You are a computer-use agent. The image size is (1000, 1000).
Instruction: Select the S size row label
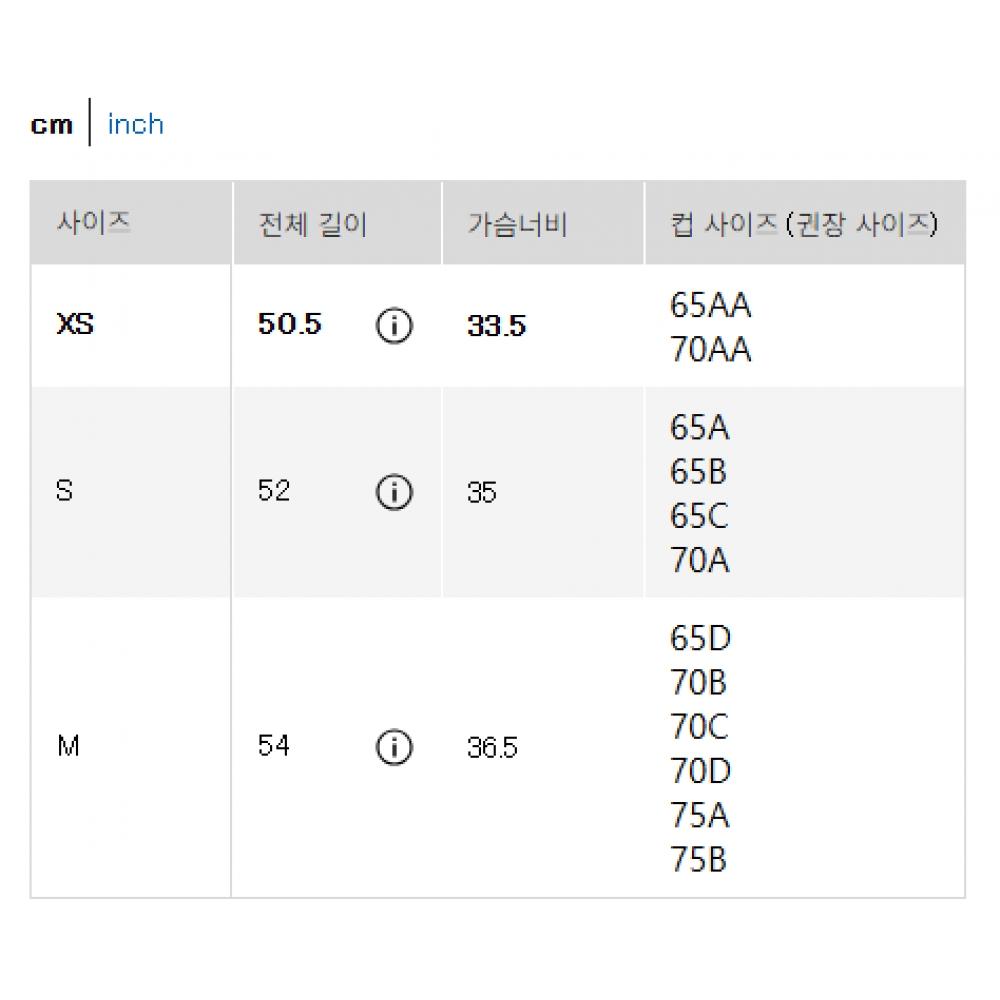click(x=65, y=492)
